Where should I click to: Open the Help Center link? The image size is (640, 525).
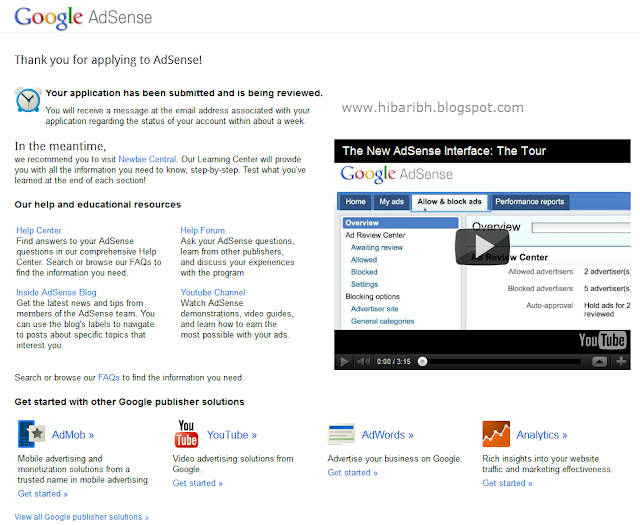click(39, 230)
